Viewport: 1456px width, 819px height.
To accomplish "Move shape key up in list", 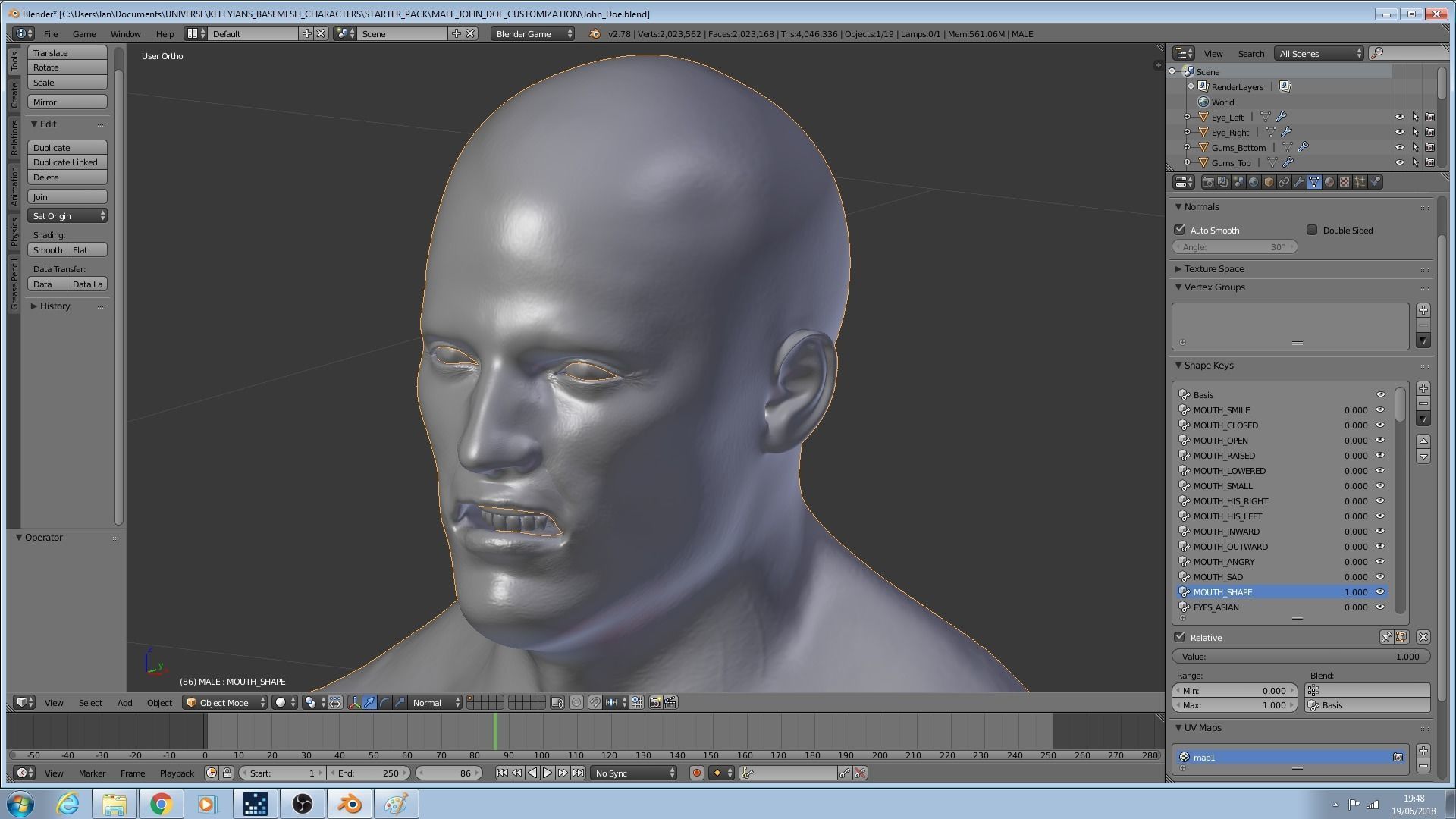I will click(1423, 441).
